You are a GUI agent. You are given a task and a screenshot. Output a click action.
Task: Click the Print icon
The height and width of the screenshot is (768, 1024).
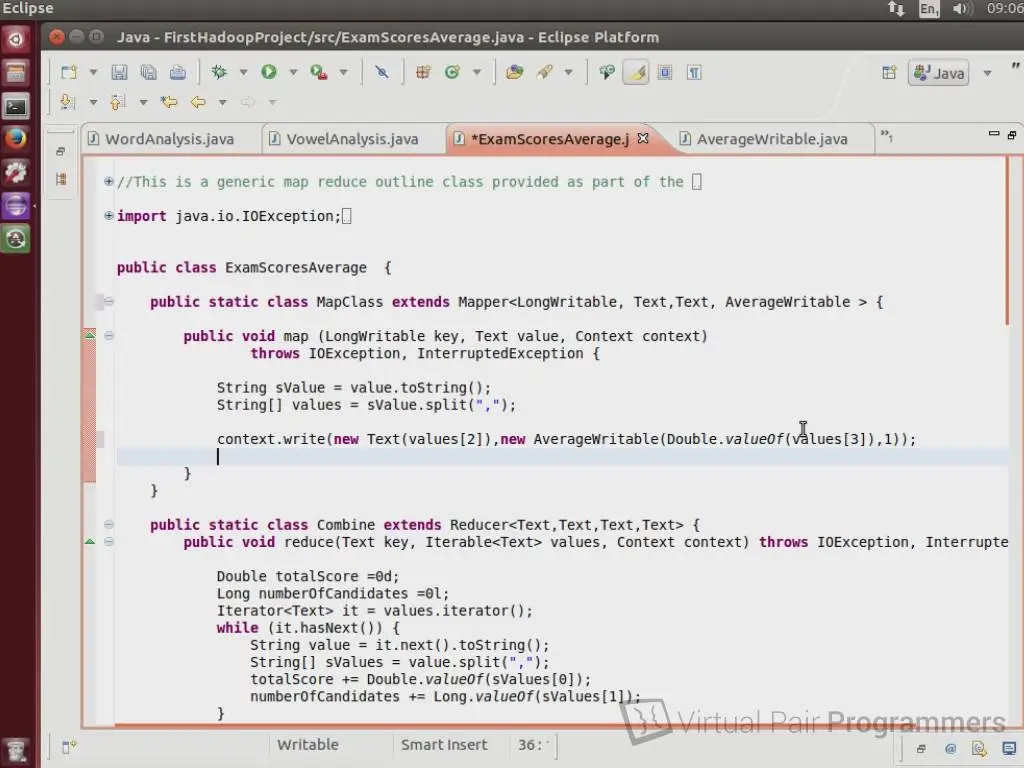[x=178, y=72]
